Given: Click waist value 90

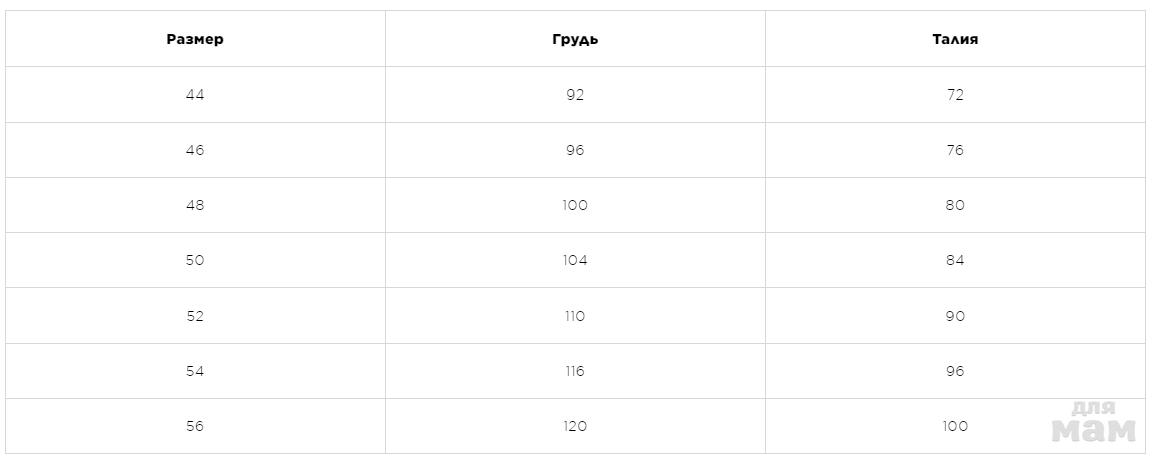Looking at the screenshot, I should pyautogui.click(x=955, y=316).
